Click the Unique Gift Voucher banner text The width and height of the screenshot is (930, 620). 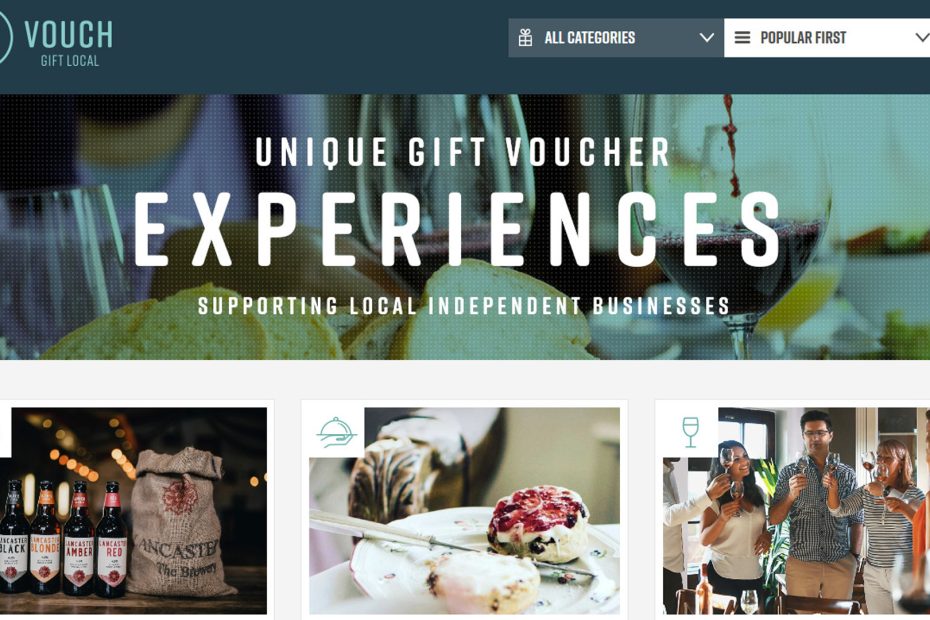[463, 152]
